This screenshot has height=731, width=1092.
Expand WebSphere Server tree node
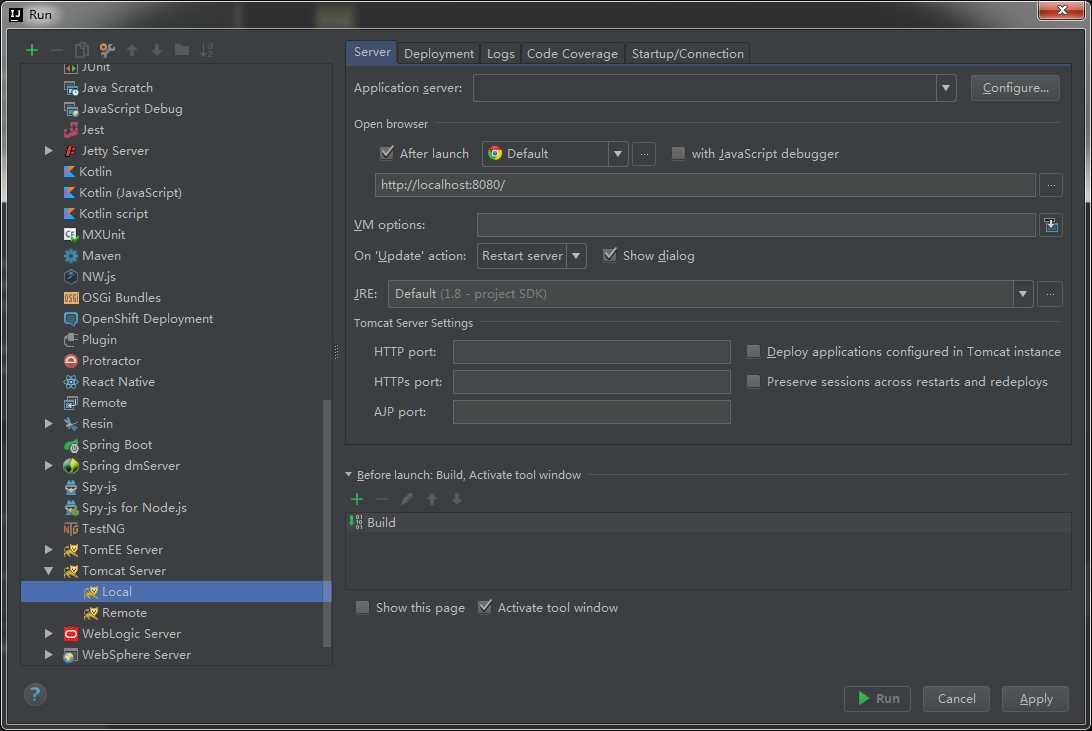pyautogui.click(x=48, y=654)
